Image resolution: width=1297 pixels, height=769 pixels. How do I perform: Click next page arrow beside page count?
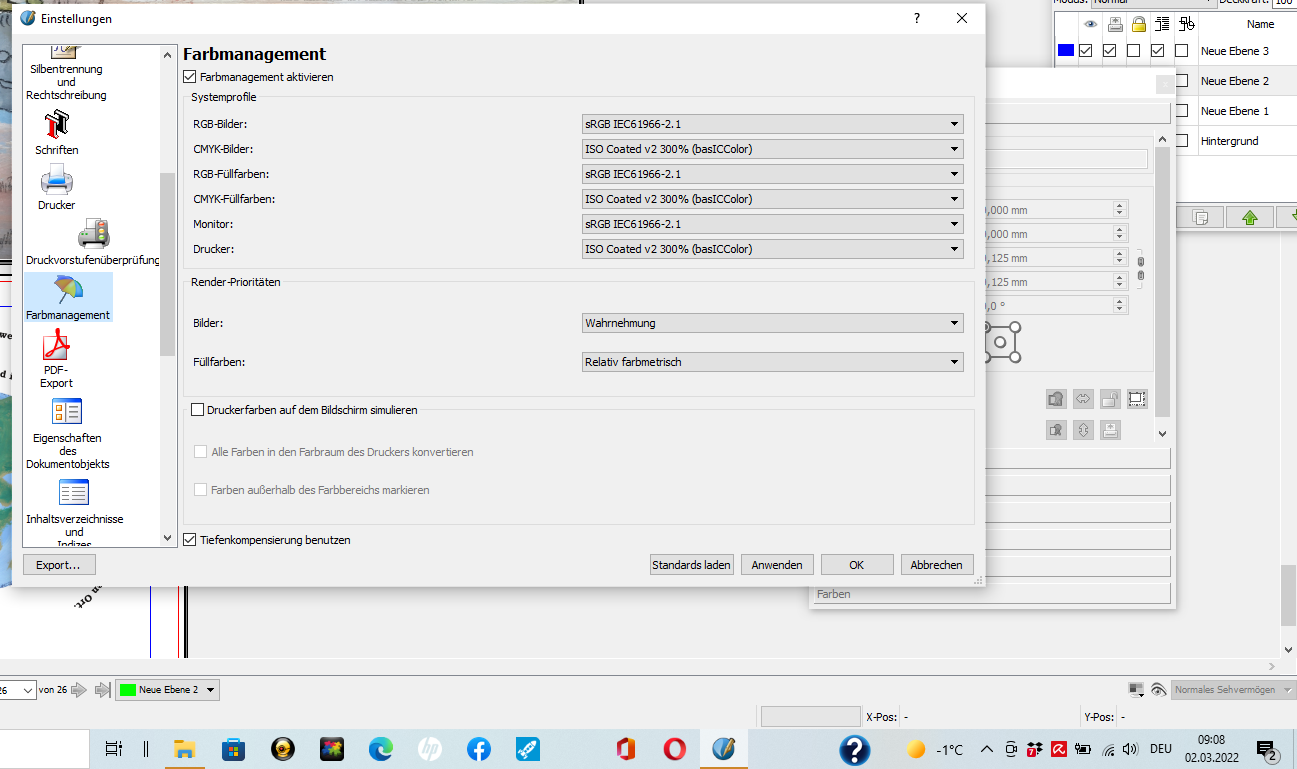click(80, 690)
